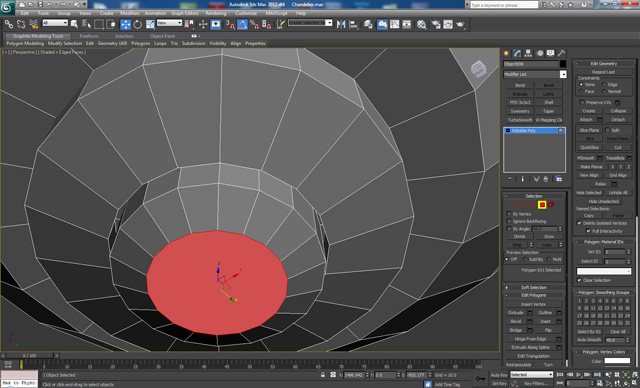This screenshot has height=388, width=640.
Task: Set constraints to Edge radio button
Action: (x=604, y=84)
